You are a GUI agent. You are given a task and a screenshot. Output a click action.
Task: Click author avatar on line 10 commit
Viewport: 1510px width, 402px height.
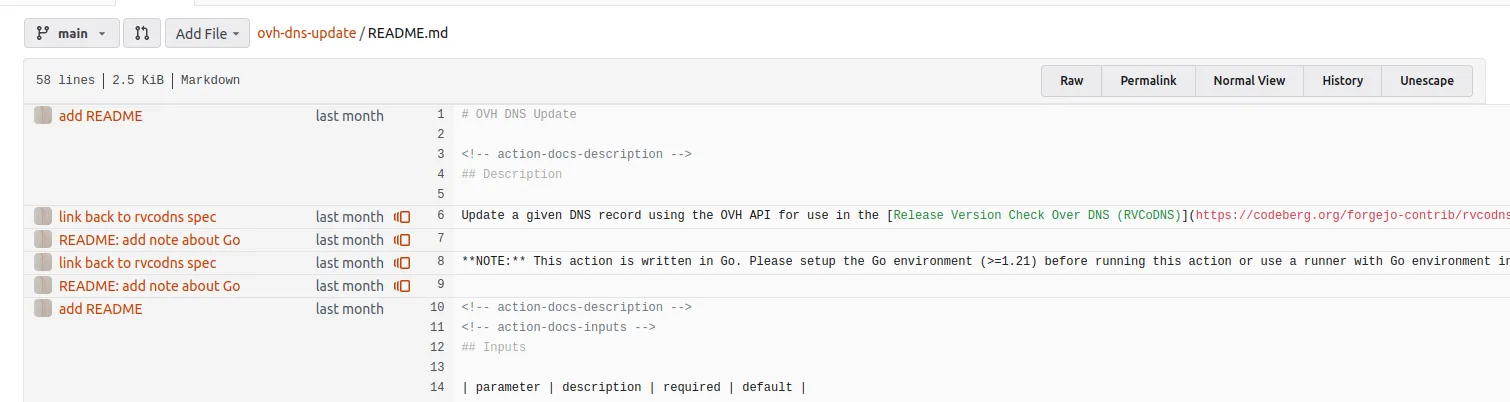[43, 309]
